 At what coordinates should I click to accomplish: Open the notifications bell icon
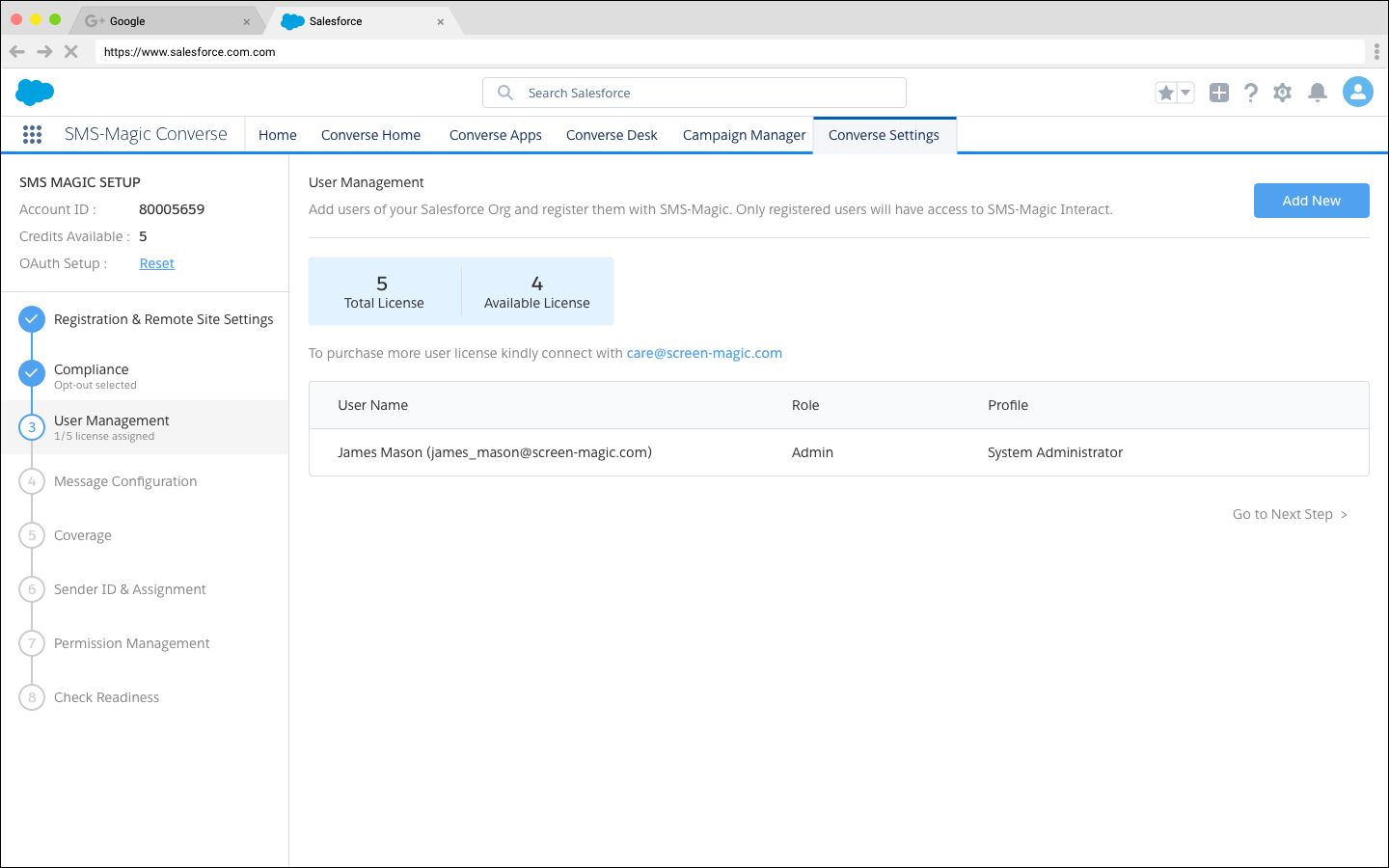coord(1317,93)
